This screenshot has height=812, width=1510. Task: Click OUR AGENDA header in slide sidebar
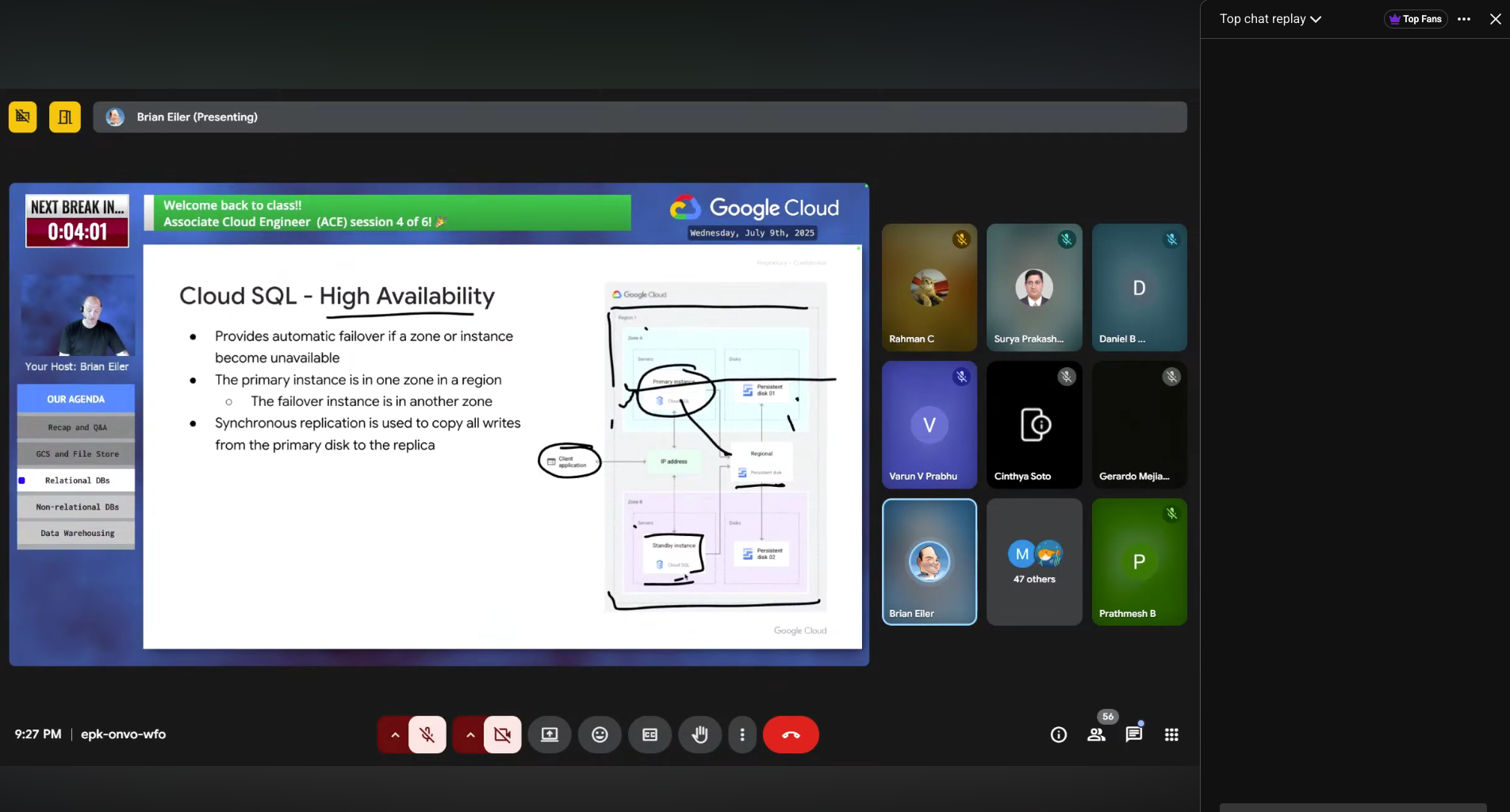[76, 399]
